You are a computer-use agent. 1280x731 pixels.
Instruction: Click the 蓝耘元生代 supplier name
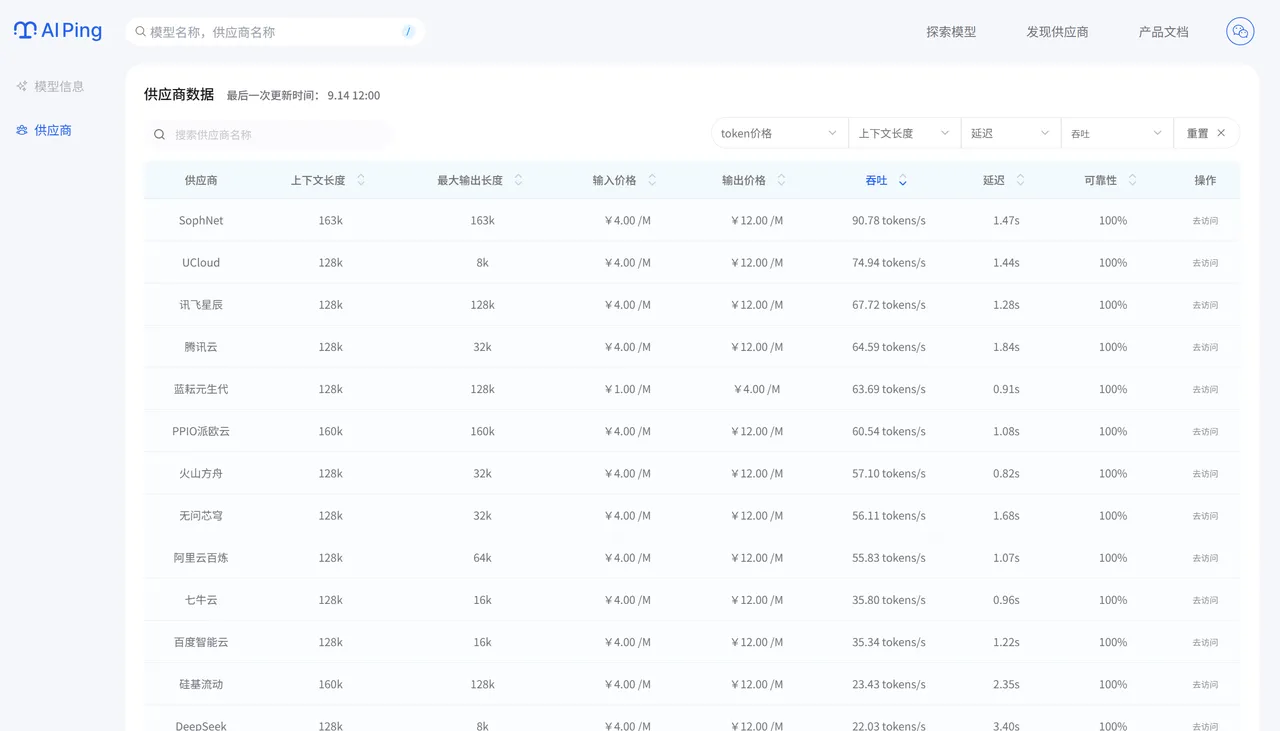point(201,389)
